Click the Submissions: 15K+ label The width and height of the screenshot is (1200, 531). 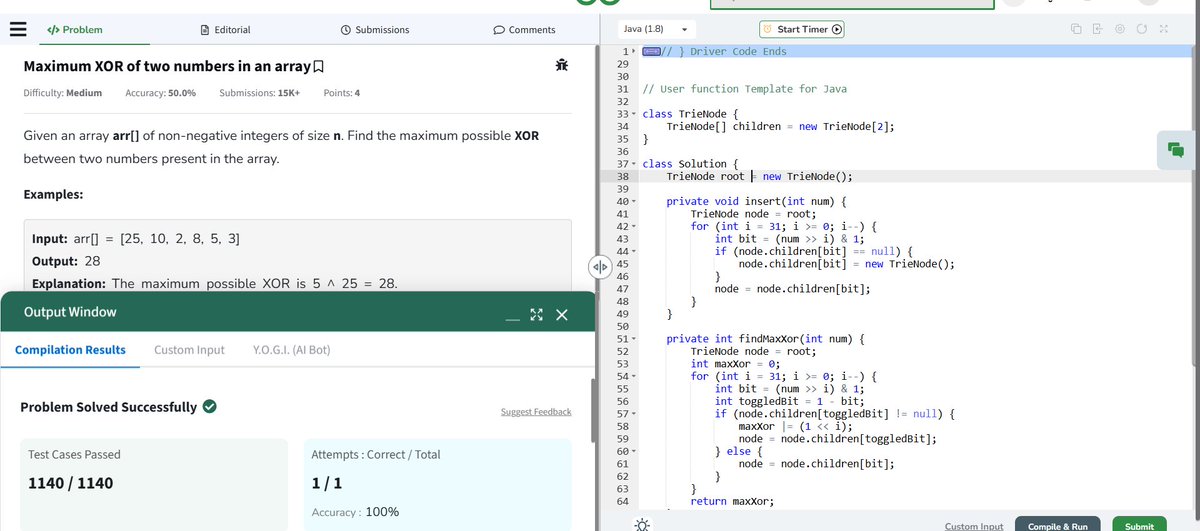260,93
